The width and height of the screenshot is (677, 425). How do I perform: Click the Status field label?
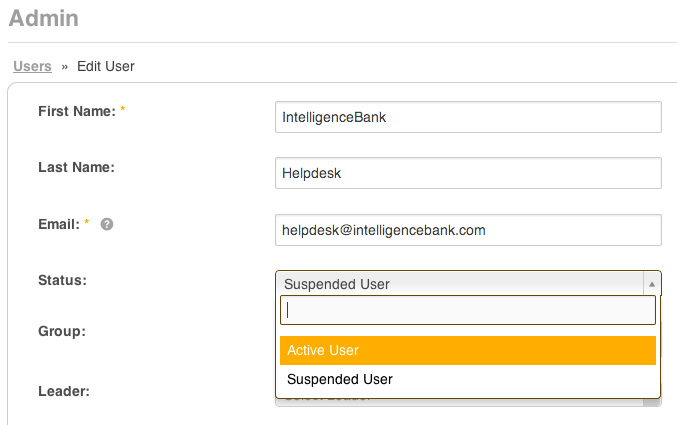(62, 280)
